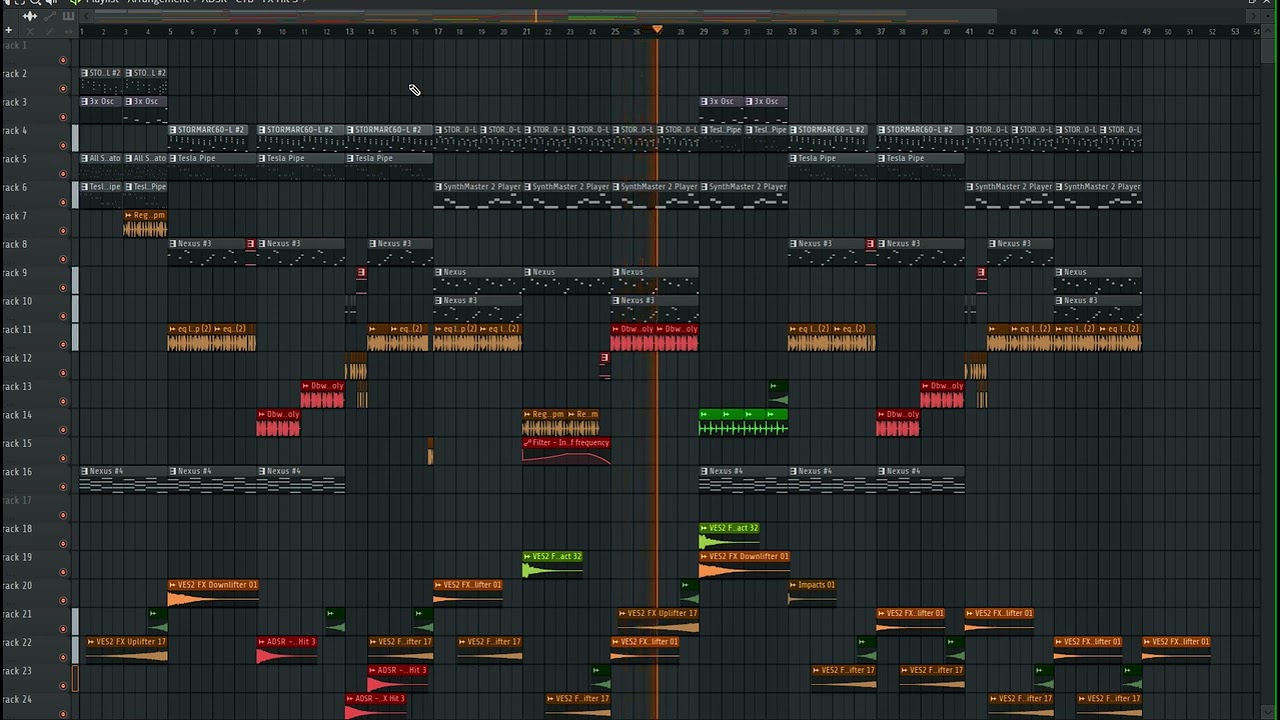Open clip menu of Filter frequency automation clip
Viewport: 1280px width, 720px height.
click(x=527, y=443)
